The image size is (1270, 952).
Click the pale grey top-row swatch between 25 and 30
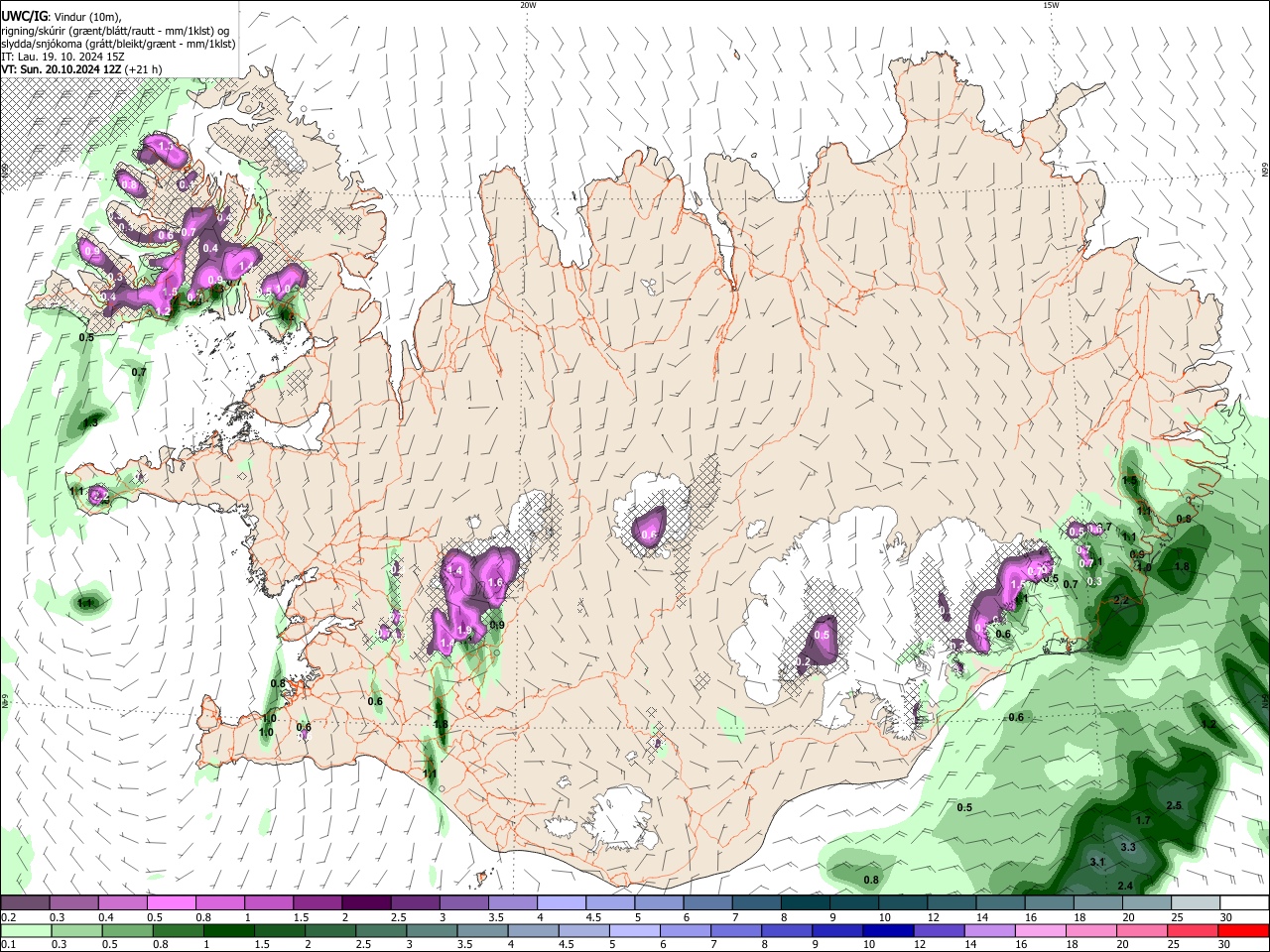tap(1195, 903)
